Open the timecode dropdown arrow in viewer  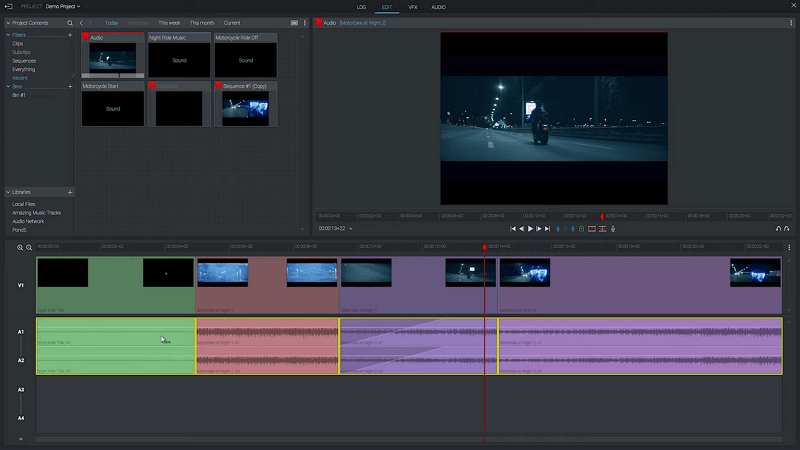point(351,229)
